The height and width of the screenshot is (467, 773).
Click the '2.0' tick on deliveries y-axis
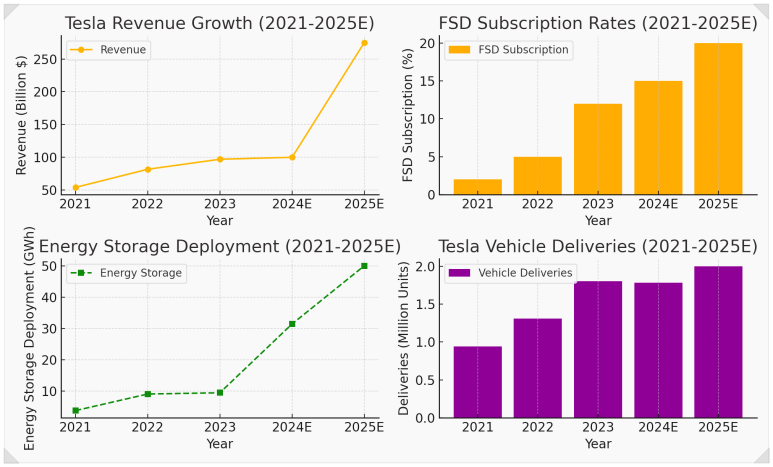[425, 267]
